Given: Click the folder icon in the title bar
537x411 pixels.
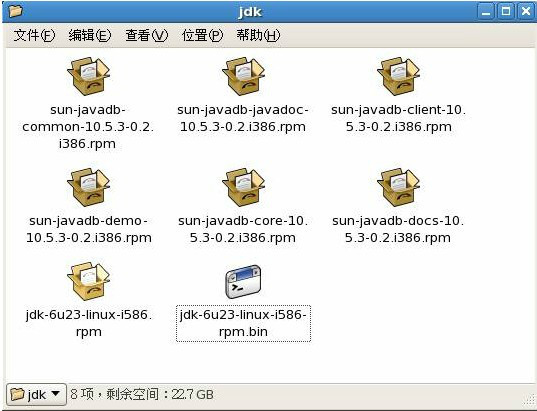Looking at the screenshot, I should pyautogui.click(x=16, y=11).
